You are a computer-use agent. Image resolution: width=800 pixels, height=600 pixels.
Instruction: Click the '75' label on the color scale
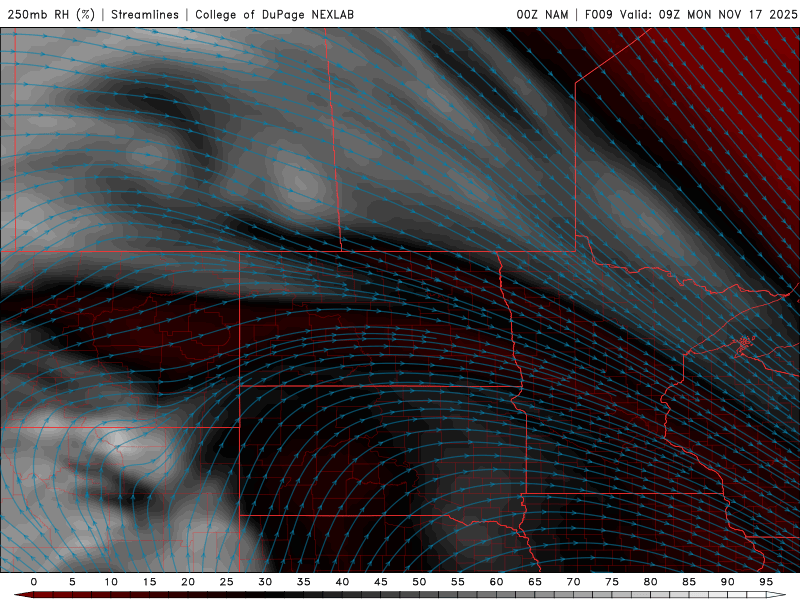612,582
